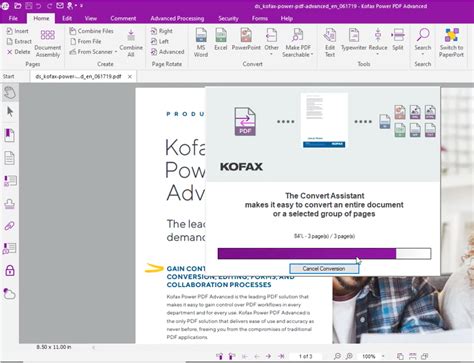
Task: Click Delete pages in ribbon
Action: coord(19,52)
